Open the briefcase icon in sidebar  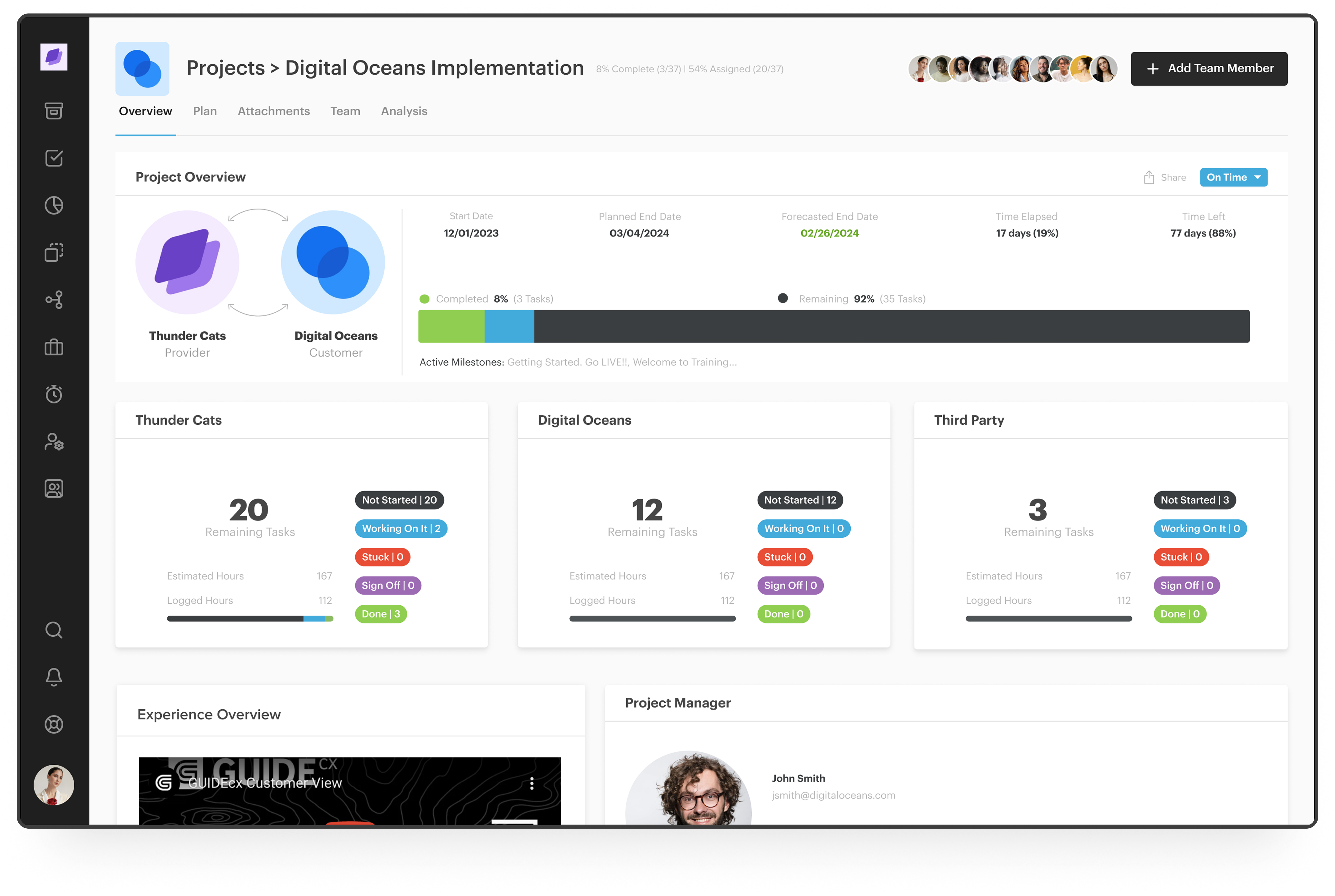(x=54, y=348)
